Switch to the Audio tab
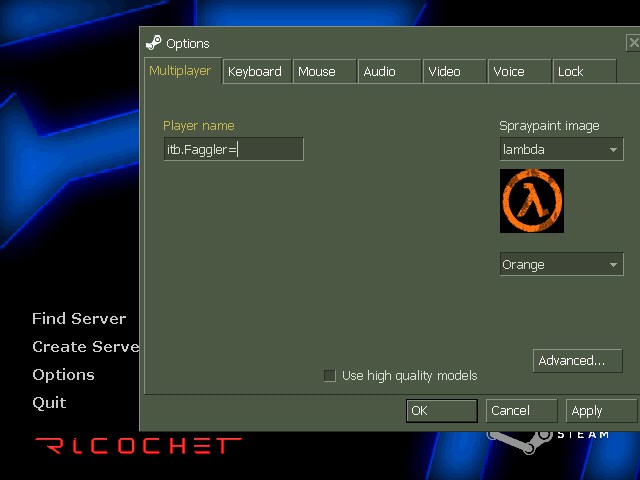Image resolution: width=640 pixels, height=480 pixels. point(389,72)
